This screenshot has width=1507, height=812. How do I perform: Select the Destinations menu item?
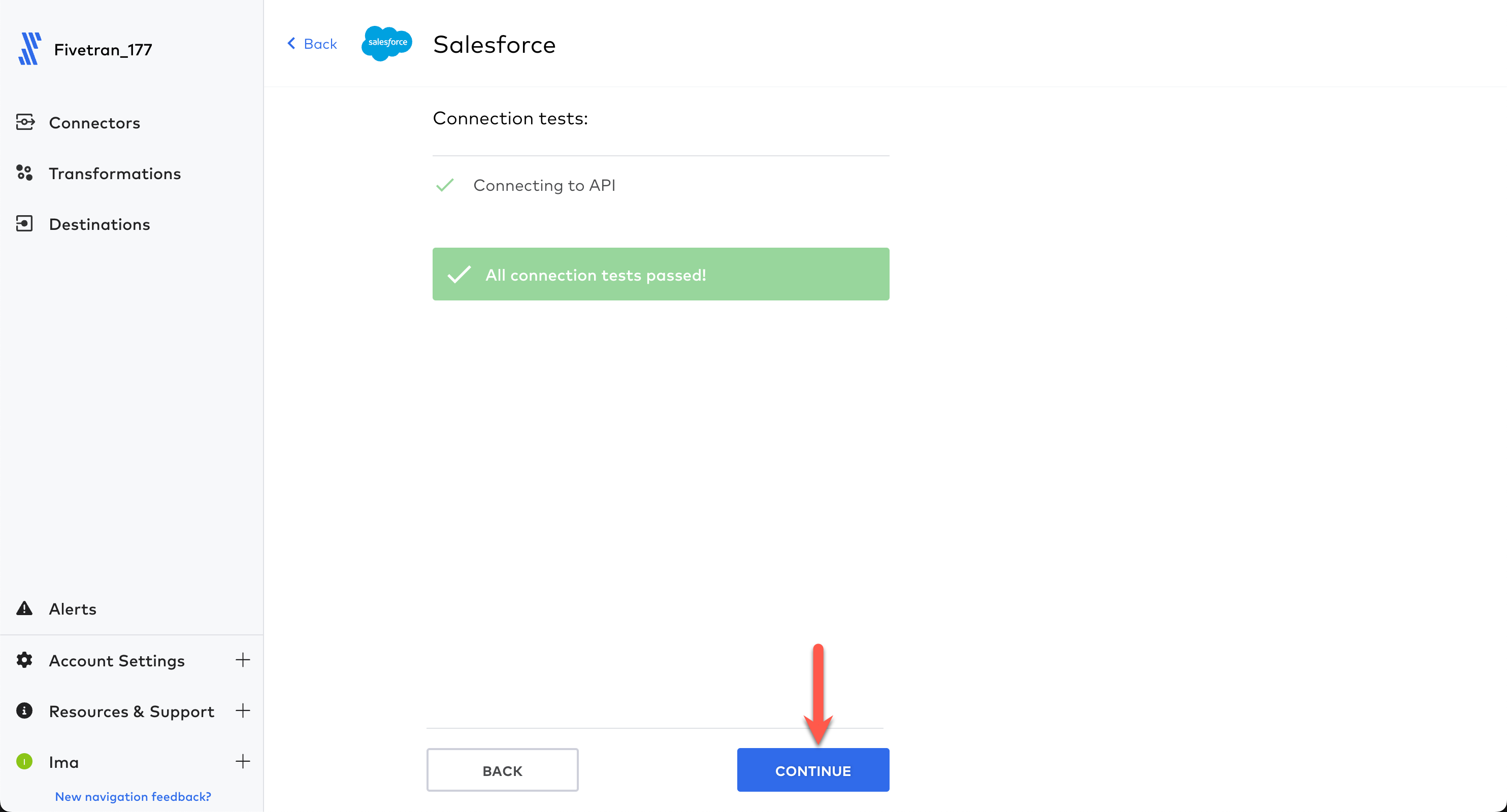point(100,224)
